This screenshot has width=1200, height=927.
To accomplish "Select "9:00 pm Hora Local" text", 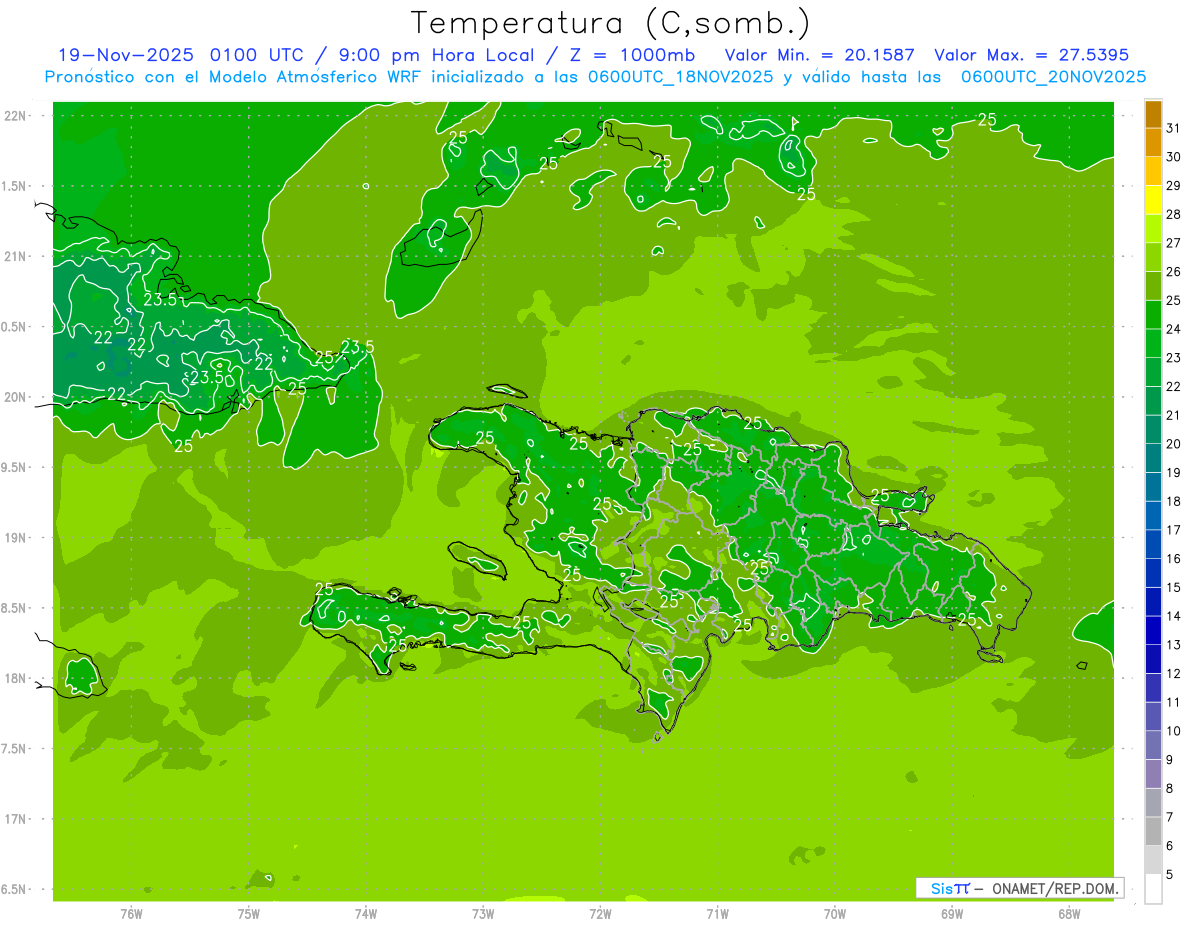I will click(x=437, y=55).
